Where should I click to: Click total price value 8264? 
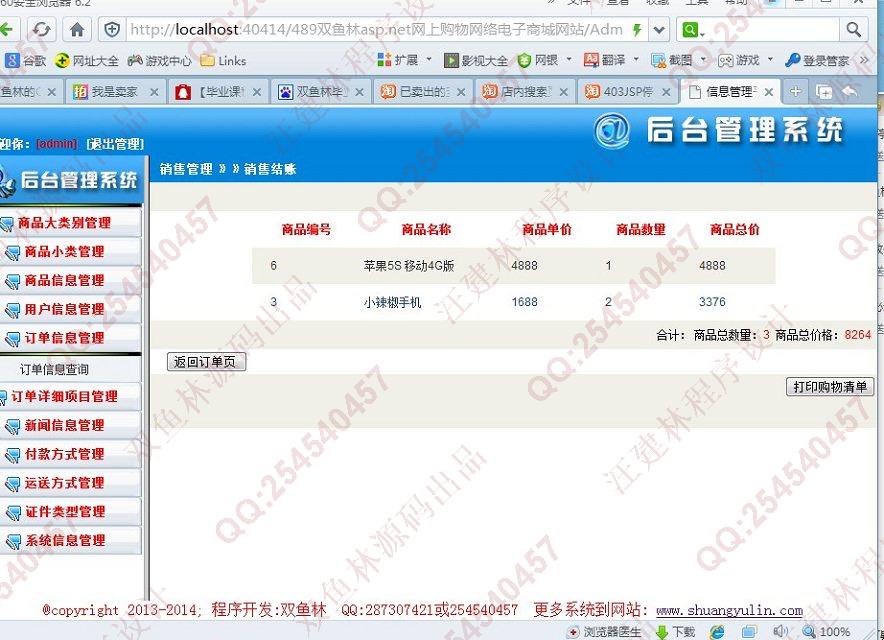click(858, 335)
